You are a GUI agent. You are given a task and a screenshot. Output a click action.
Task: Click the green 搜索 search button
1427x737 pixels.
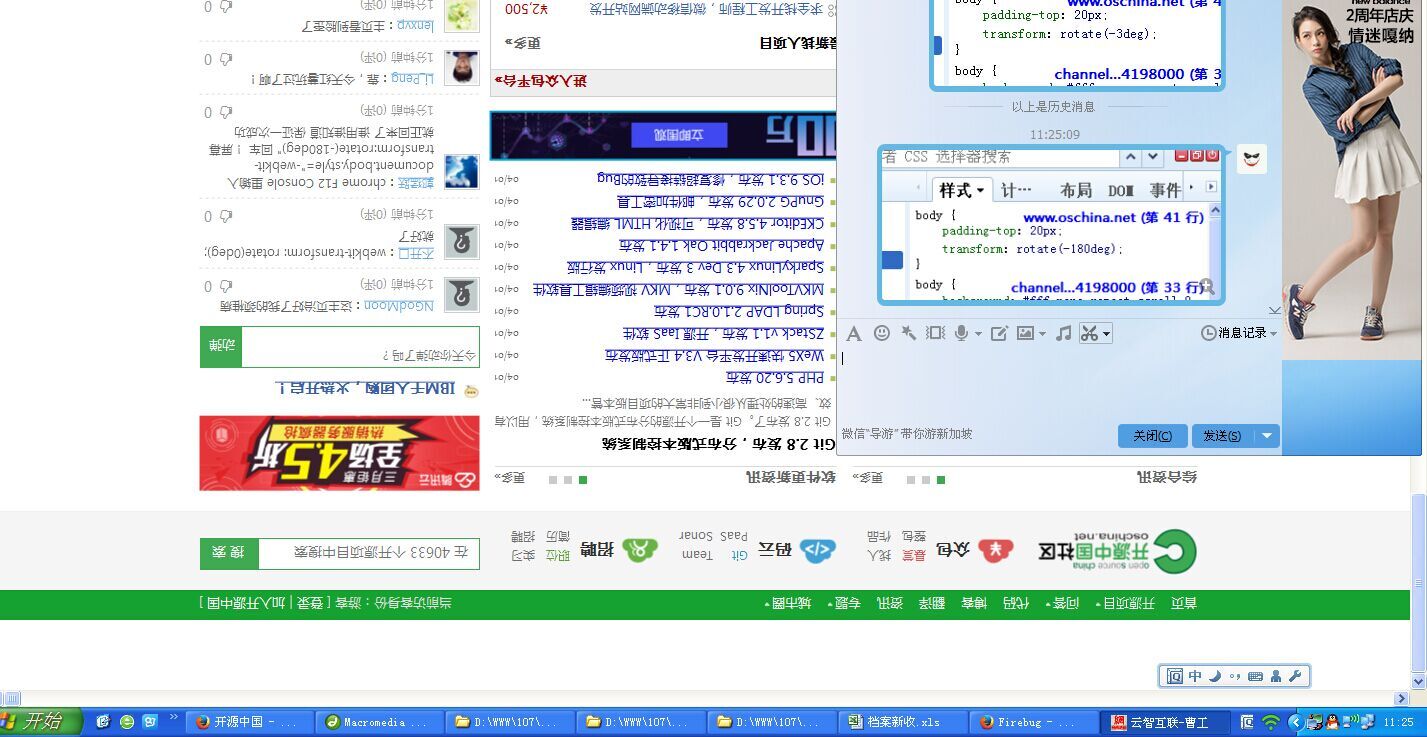229,553
